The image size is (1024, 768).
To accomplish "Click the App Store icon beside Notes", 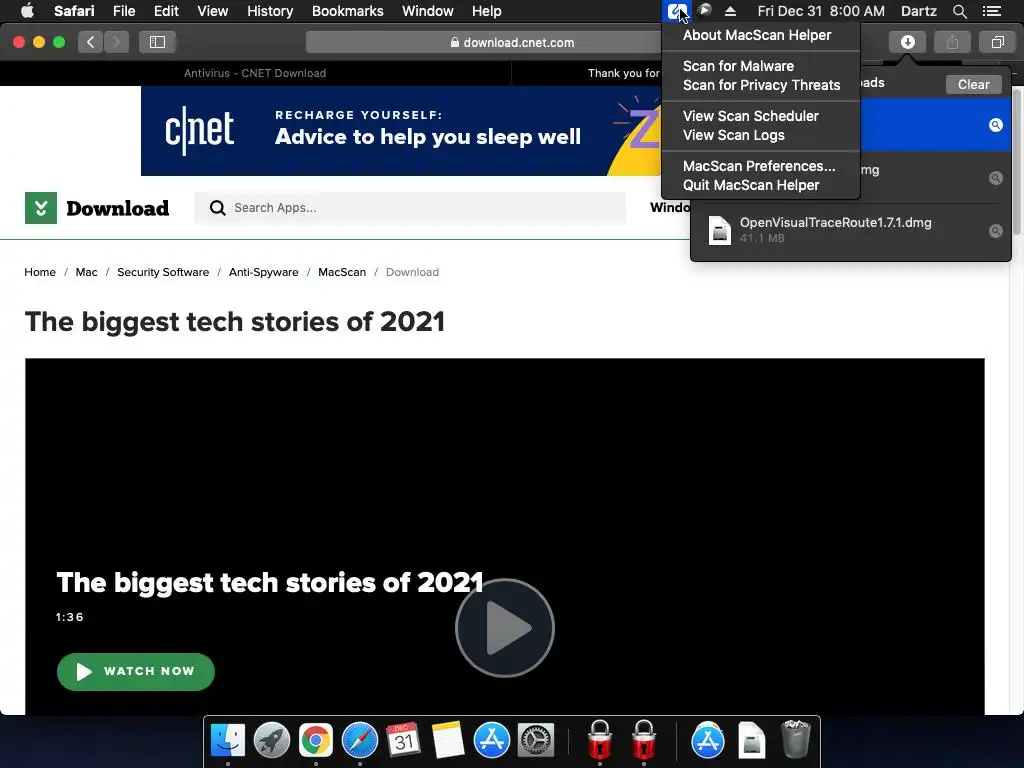I will click(x=492, y=740).
